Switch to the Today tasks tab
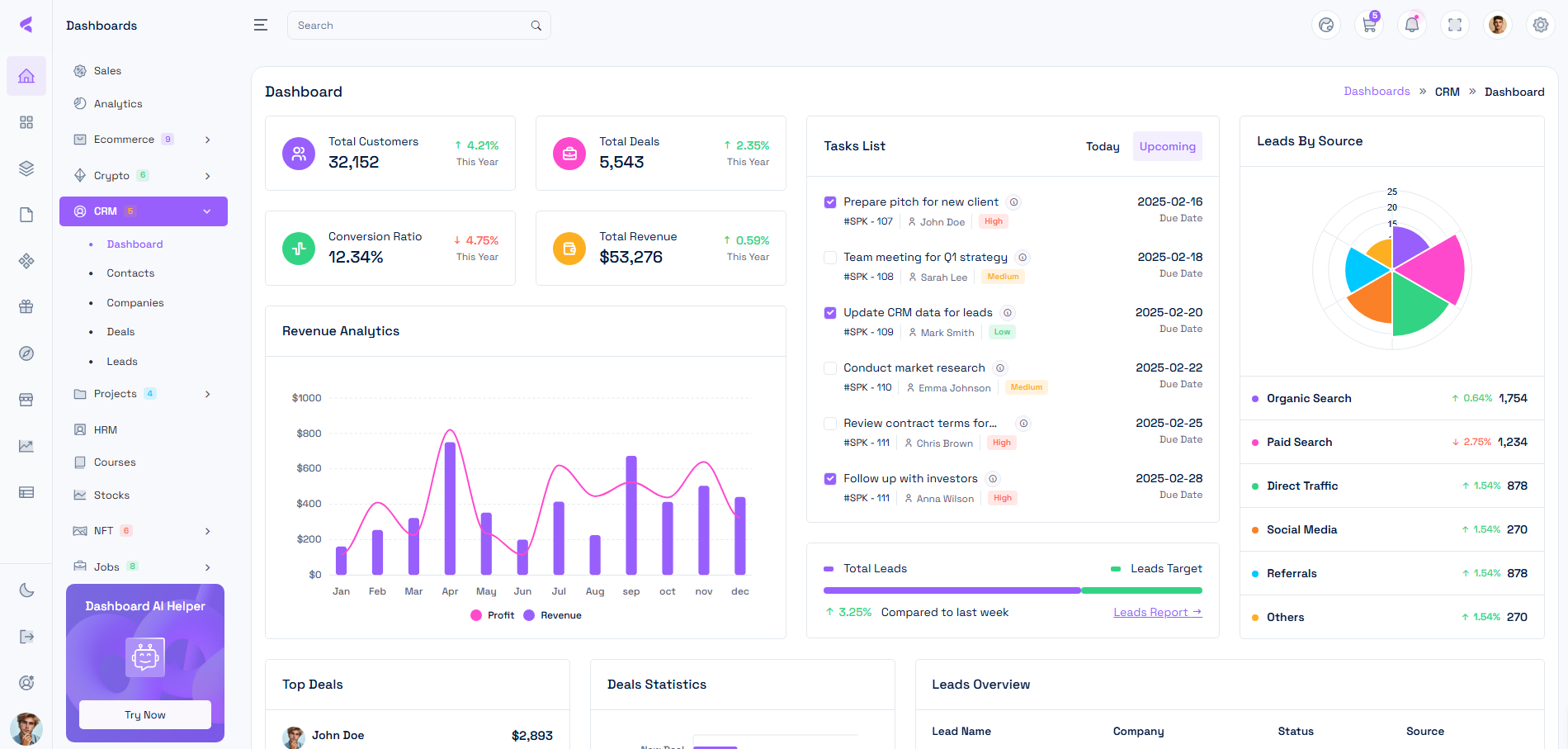Image resolution: width=1568 pixels, height=749 pixels. click(1103, 146)
